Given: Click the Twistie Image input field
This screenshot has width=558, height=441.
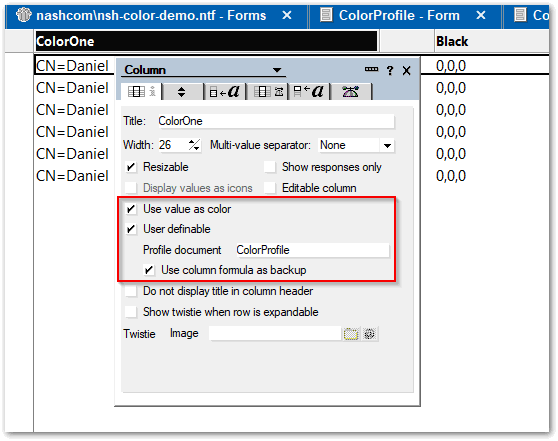Looking at the screenshot, I should click(x=275, y=334).
